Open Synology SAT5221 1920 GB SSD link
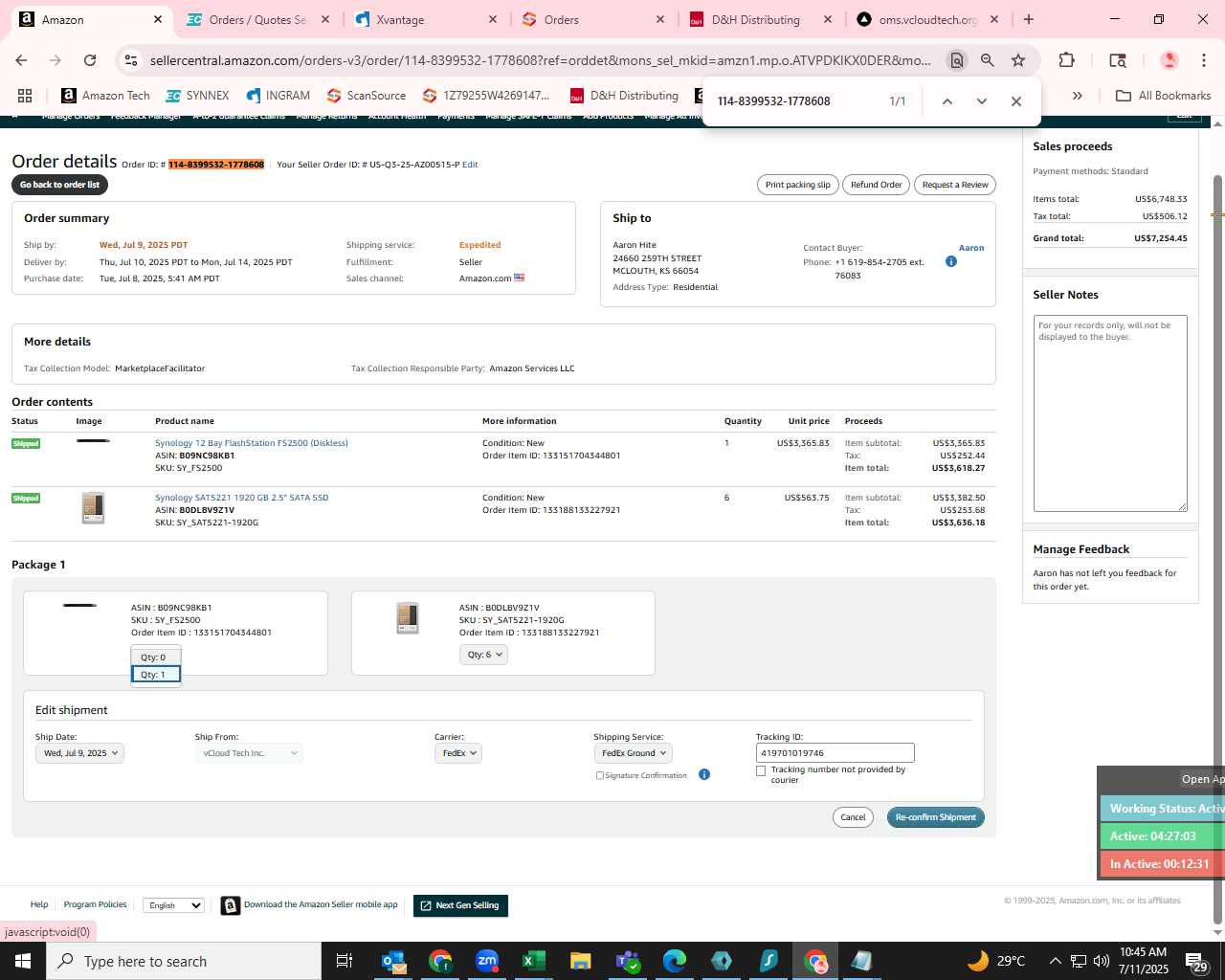Screen dimensions: 1225x980 [241, 498]
